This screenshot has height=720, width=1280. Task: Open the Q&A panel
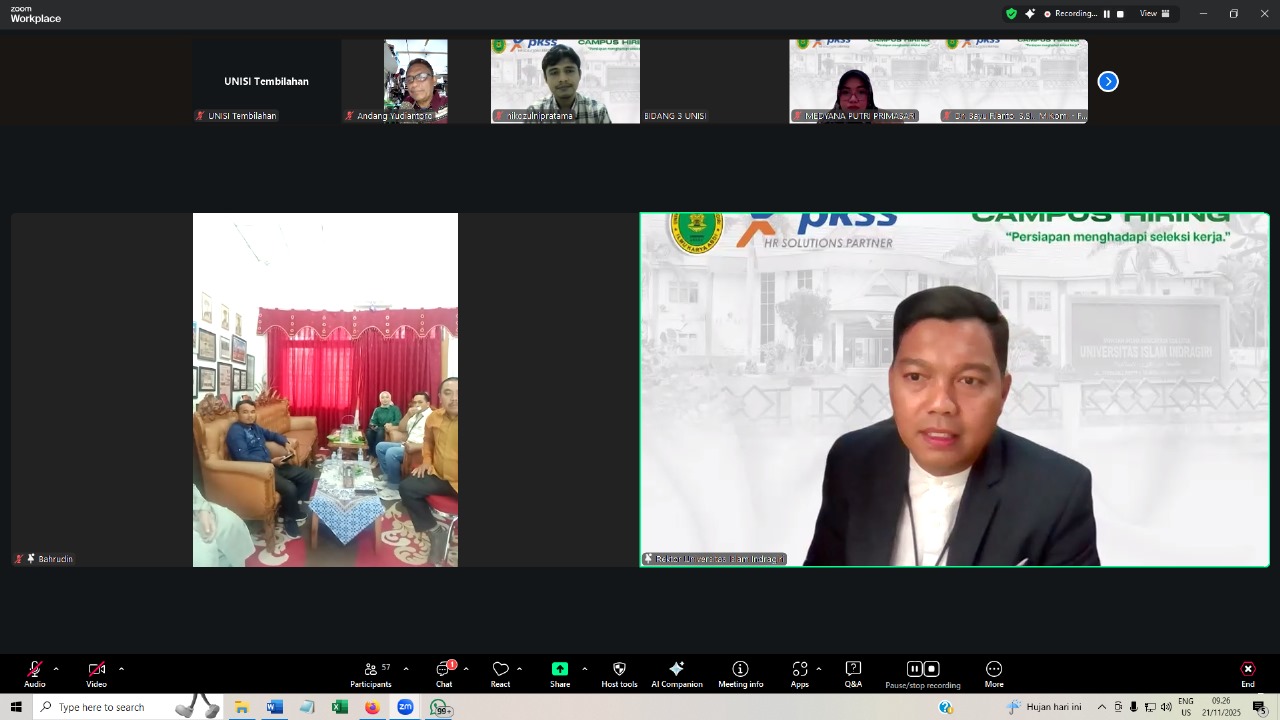click(853, 674)
